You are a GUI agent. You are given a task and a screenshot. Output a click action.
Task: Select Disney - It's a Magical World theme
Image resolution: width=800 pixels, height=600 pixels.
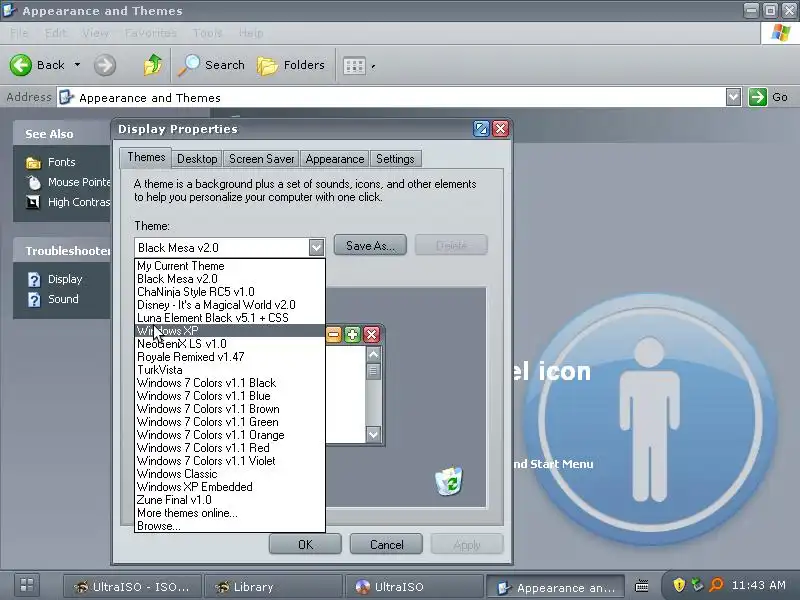[x=230, y=305]
